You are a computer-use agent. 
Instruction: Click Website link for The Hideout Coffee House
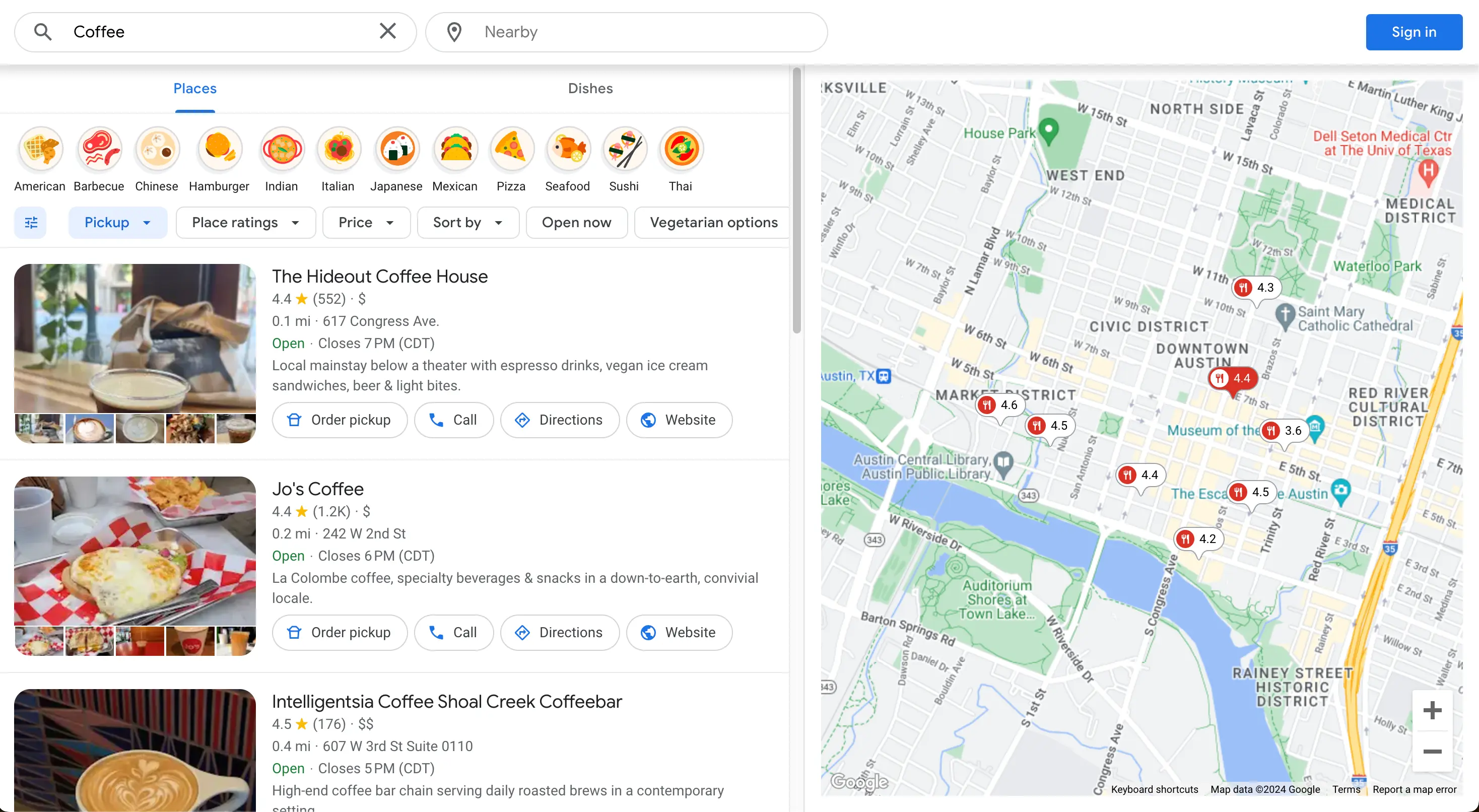click(x=678, y=419)
